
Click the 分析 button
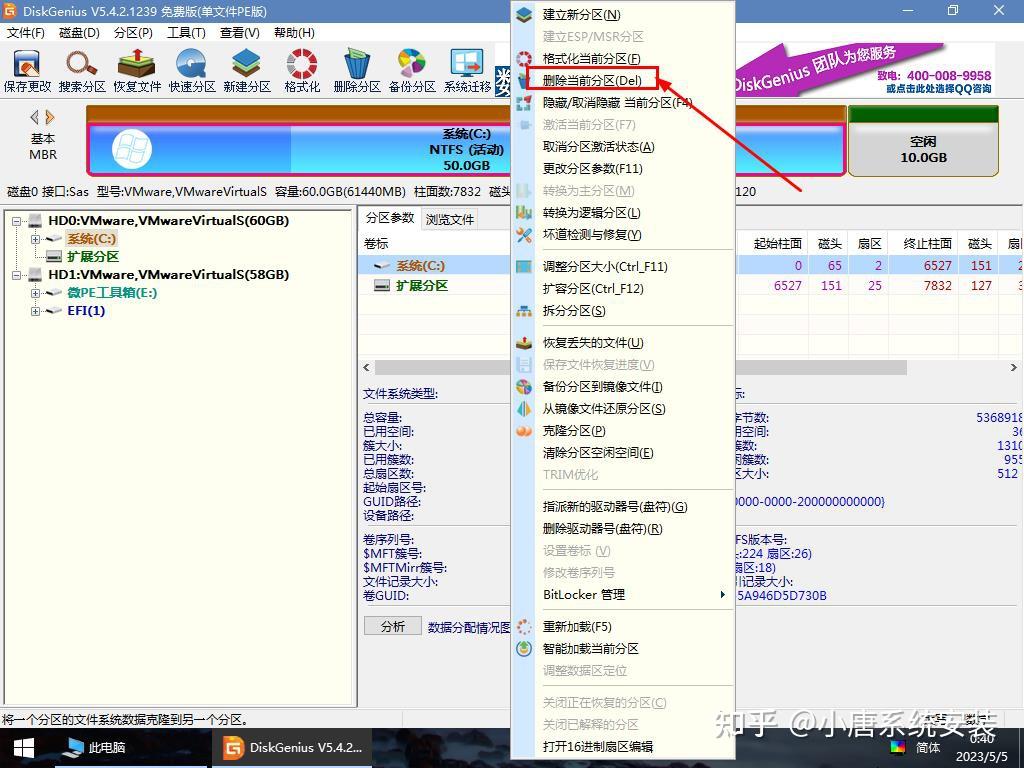pos(392,626)
